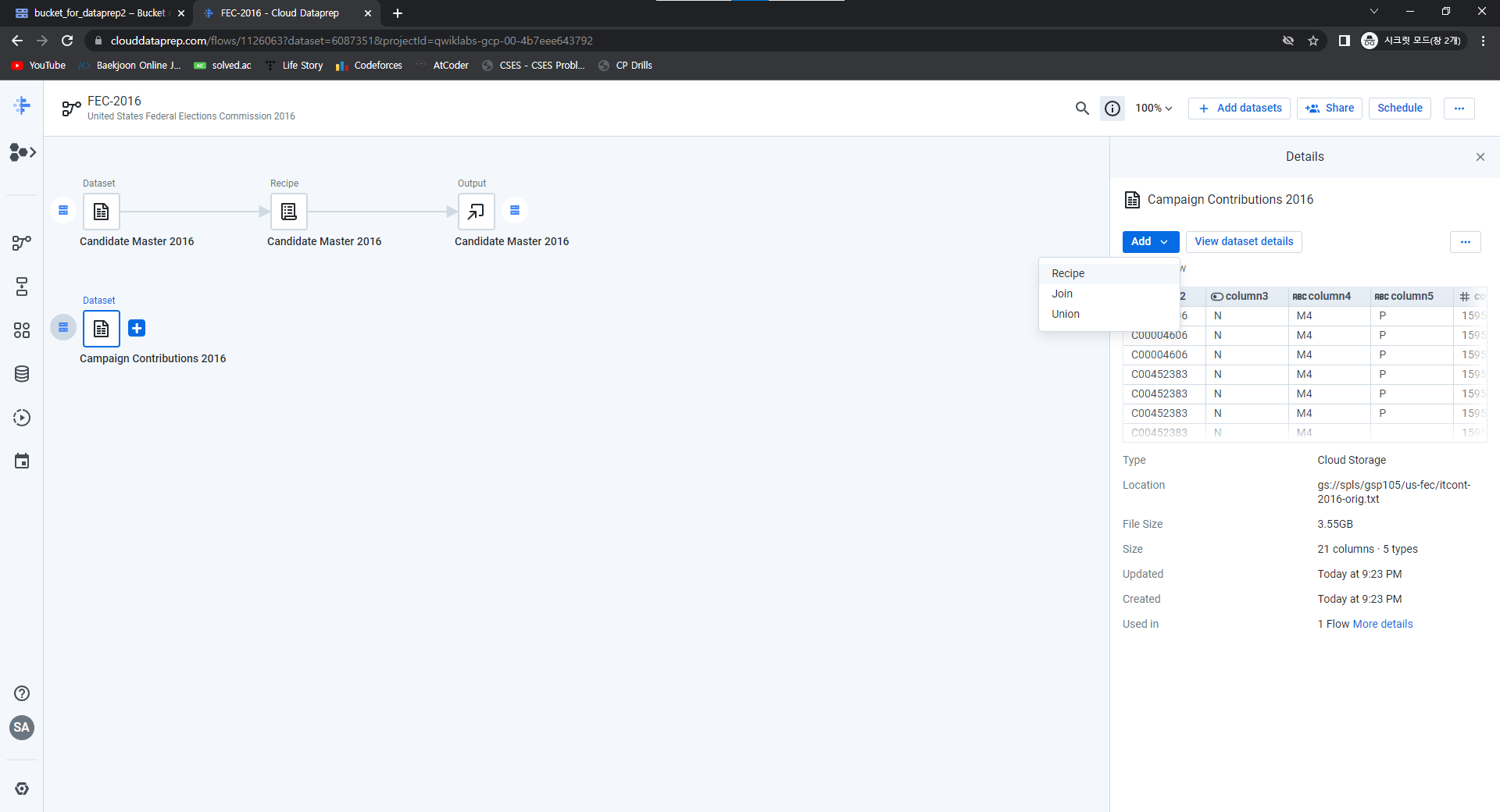
Task: Choose Union from Add menu
Action: (1109, 314)
